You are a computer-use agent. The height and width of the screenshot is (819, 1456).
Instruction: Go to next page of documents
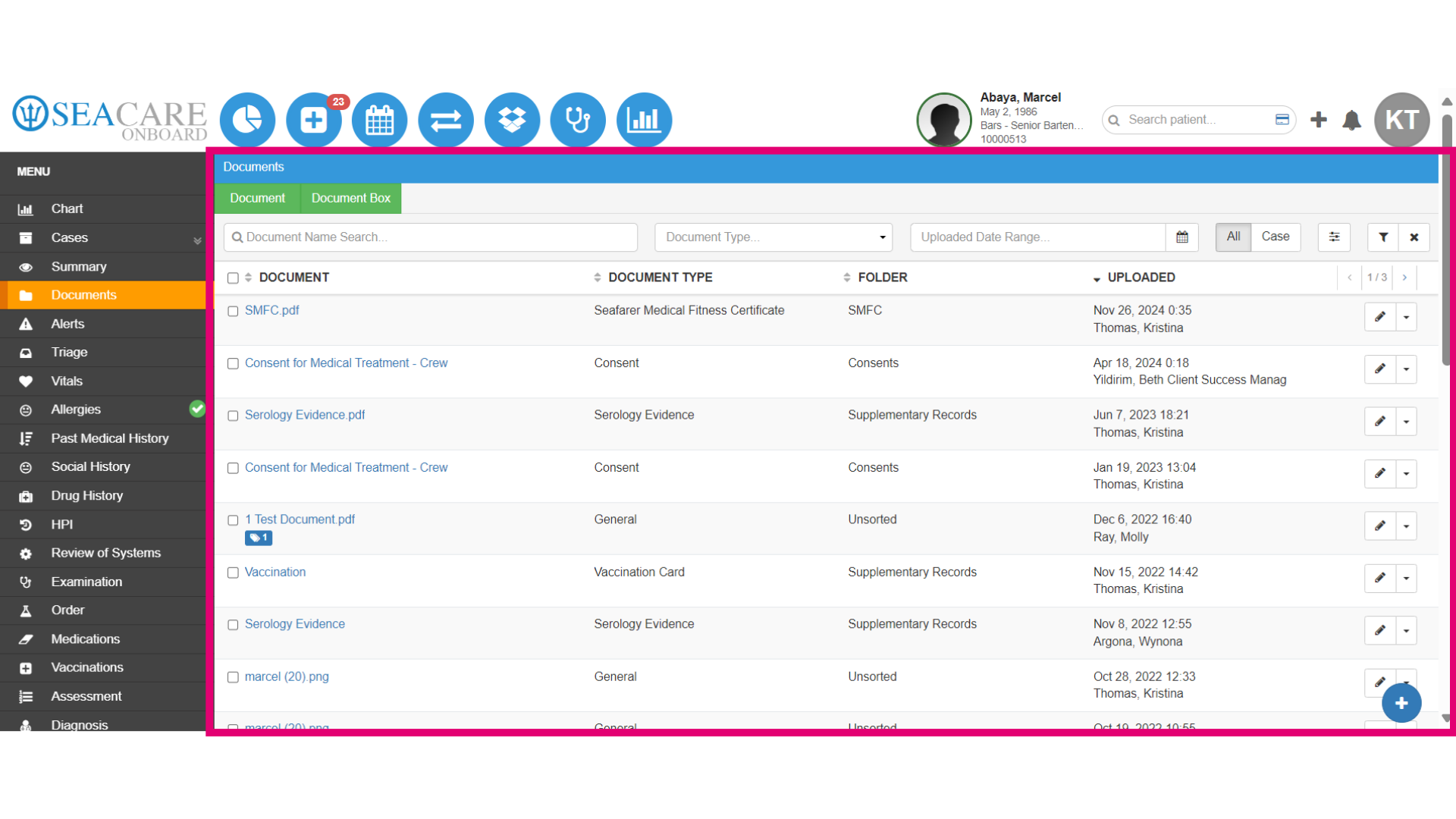(x=1404, y=278)
